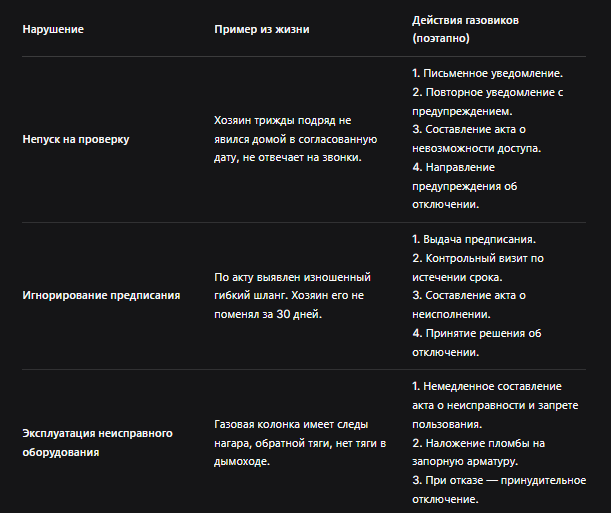The image size is (611, 513).
Task: Click step '2. Повторное уведомление с предупреждением'
Action: (487, 102)
